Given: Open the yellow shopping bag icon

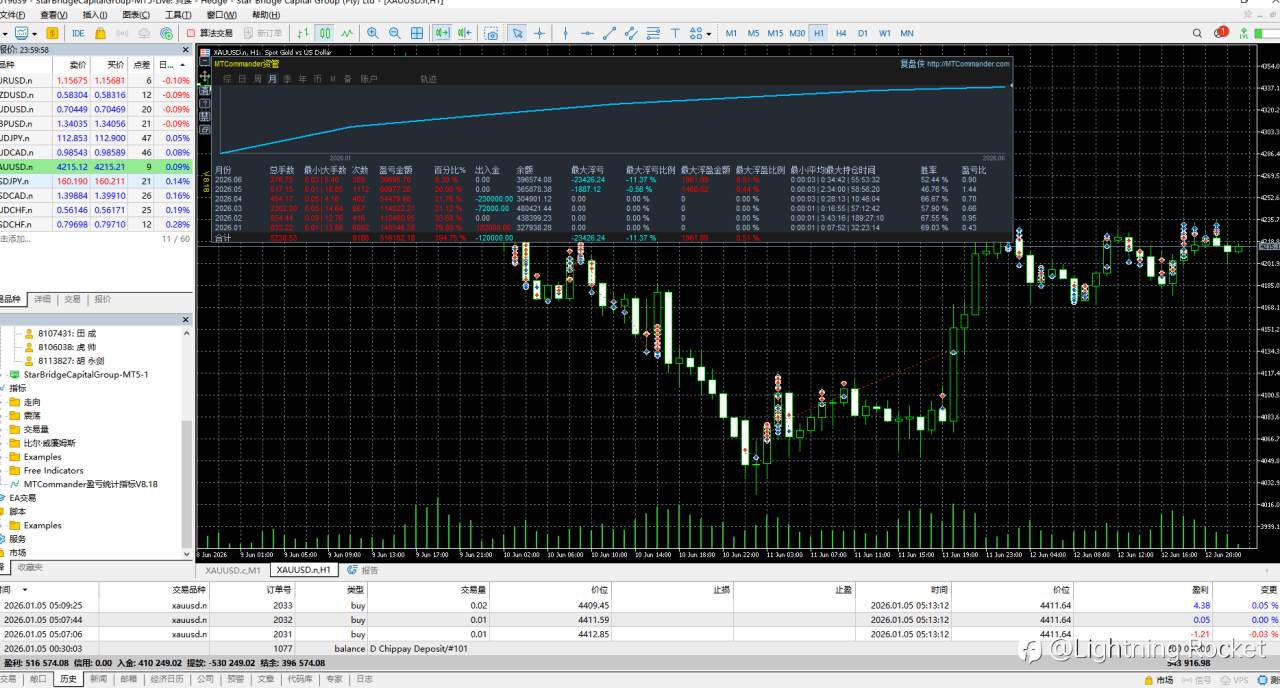Looking at the screenshot, I should click(x=100, y=33).
